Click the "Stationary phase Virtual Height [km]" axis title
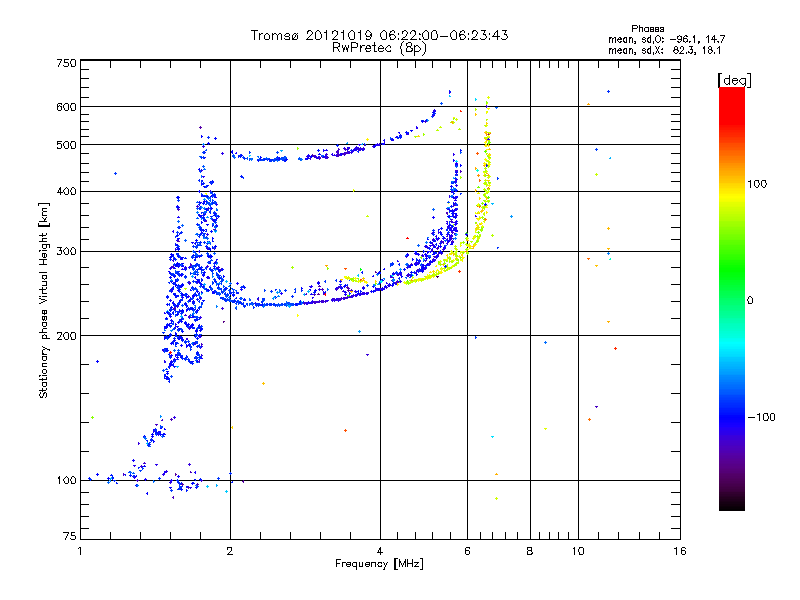 [44, 300]
